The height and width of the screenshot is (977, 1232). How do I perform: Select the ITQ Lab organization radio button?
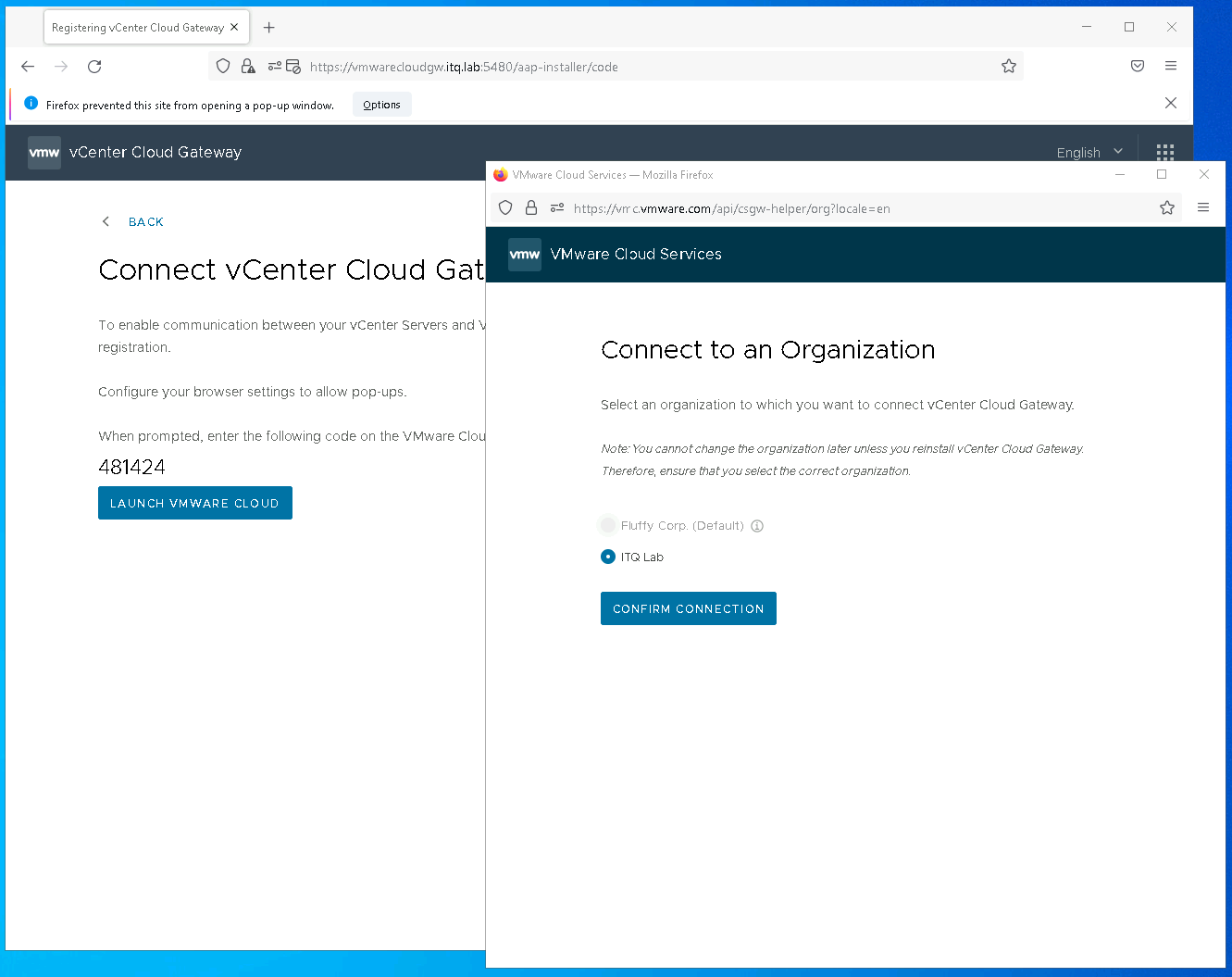point(608,557)
